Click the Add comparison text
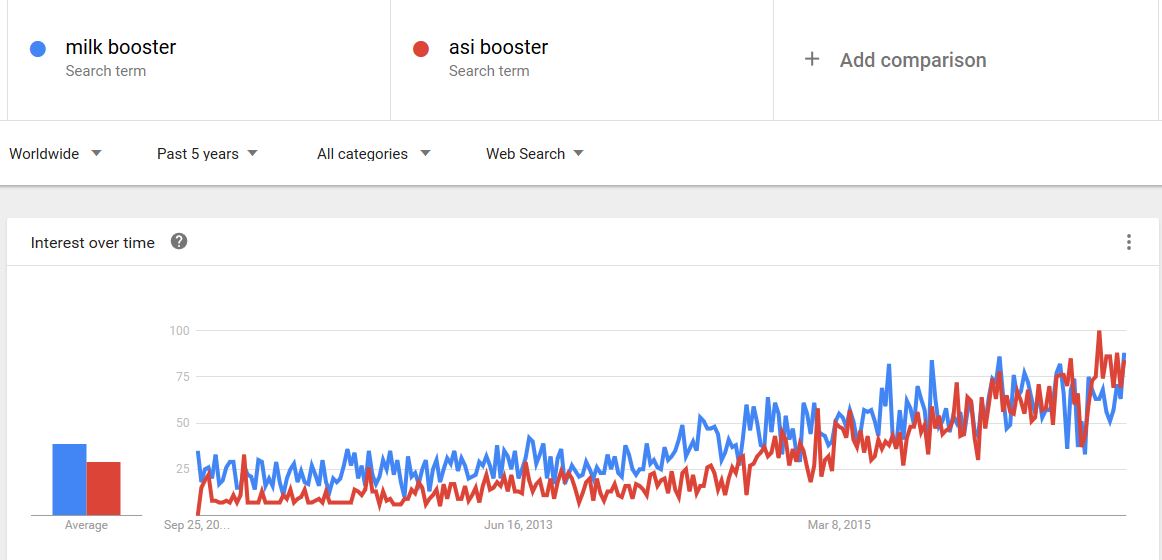This screenshot has width=1162, height=560. 912,60
